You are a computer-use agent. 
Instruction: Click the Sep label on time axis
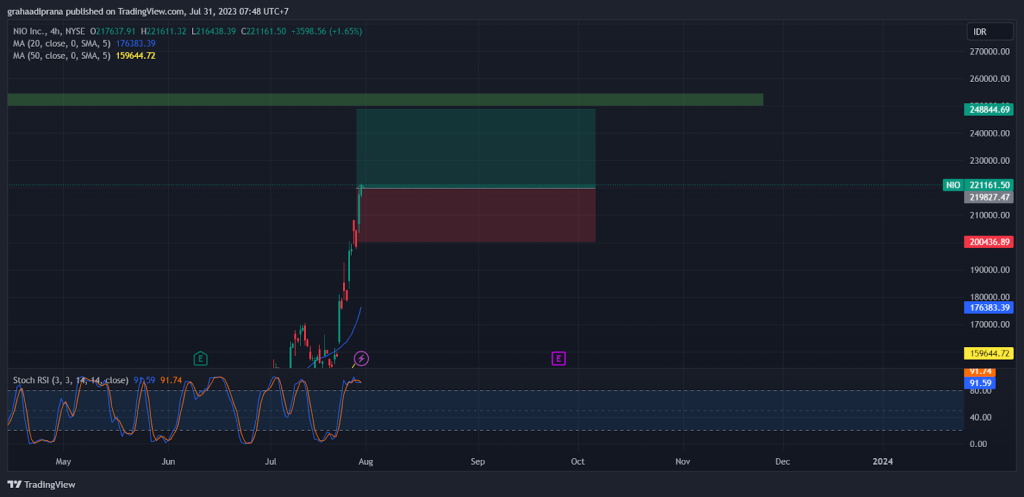(x=478, y=462)
